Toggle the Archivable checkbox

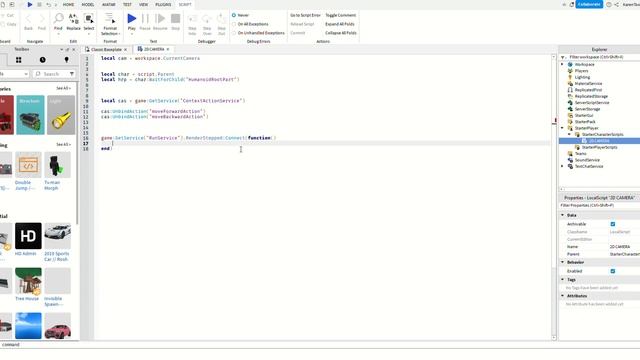point(613,224)
